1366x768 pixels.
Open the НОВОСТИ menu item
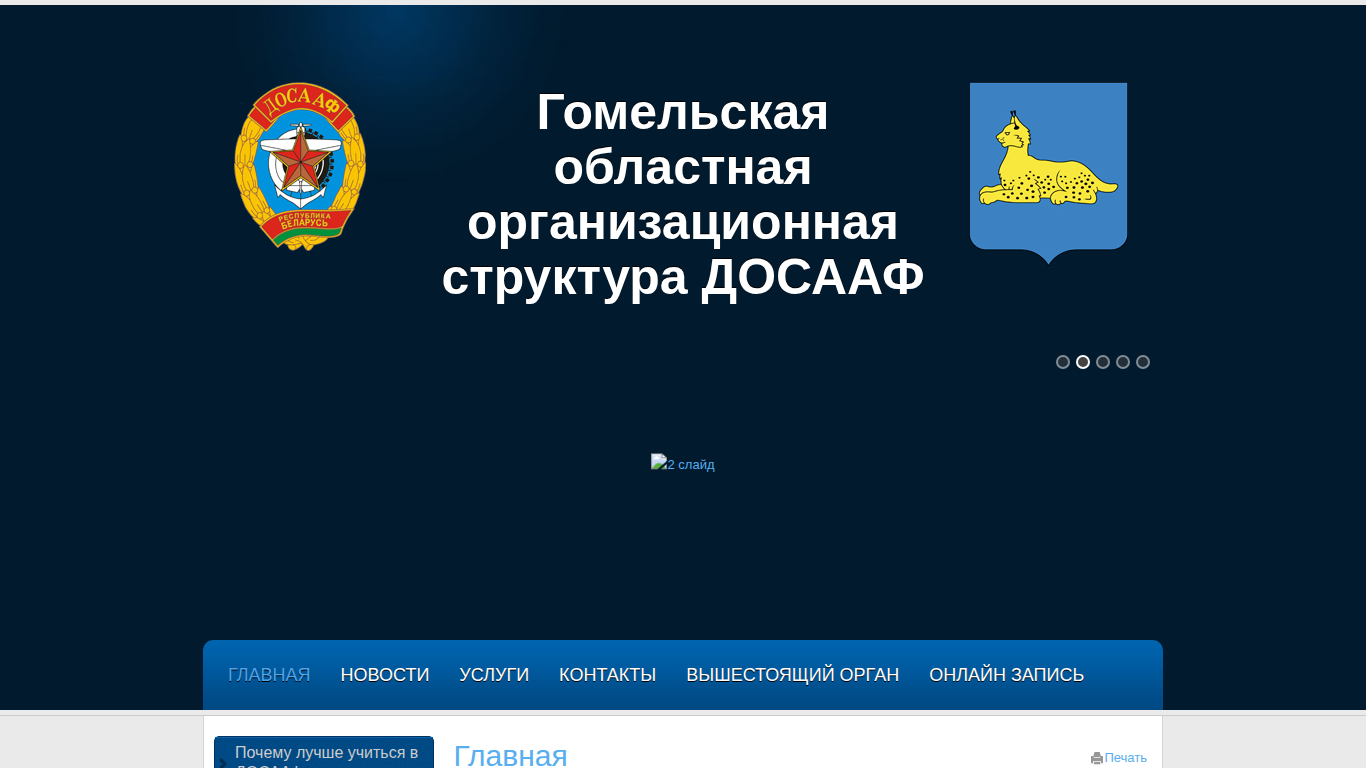click(x=385, y=675)
